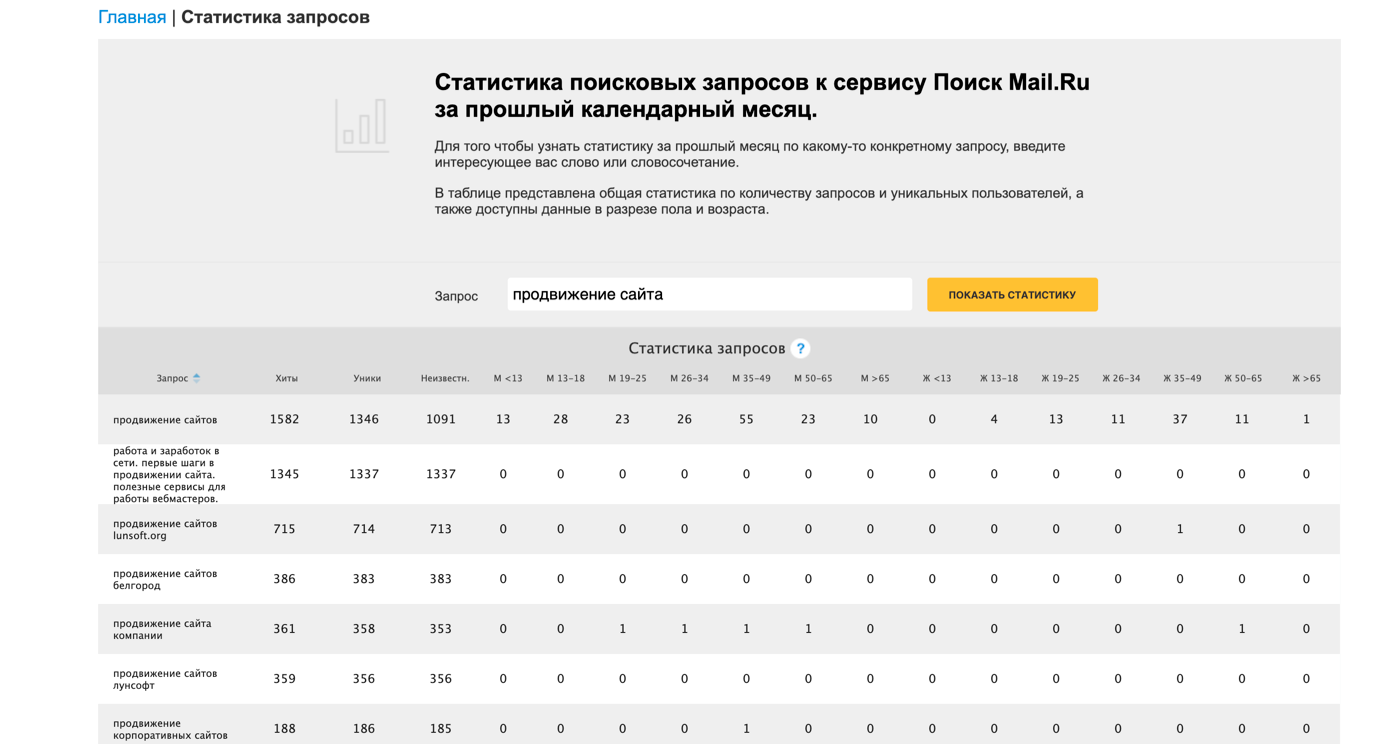Click hits value 1582

click(284, 419)
